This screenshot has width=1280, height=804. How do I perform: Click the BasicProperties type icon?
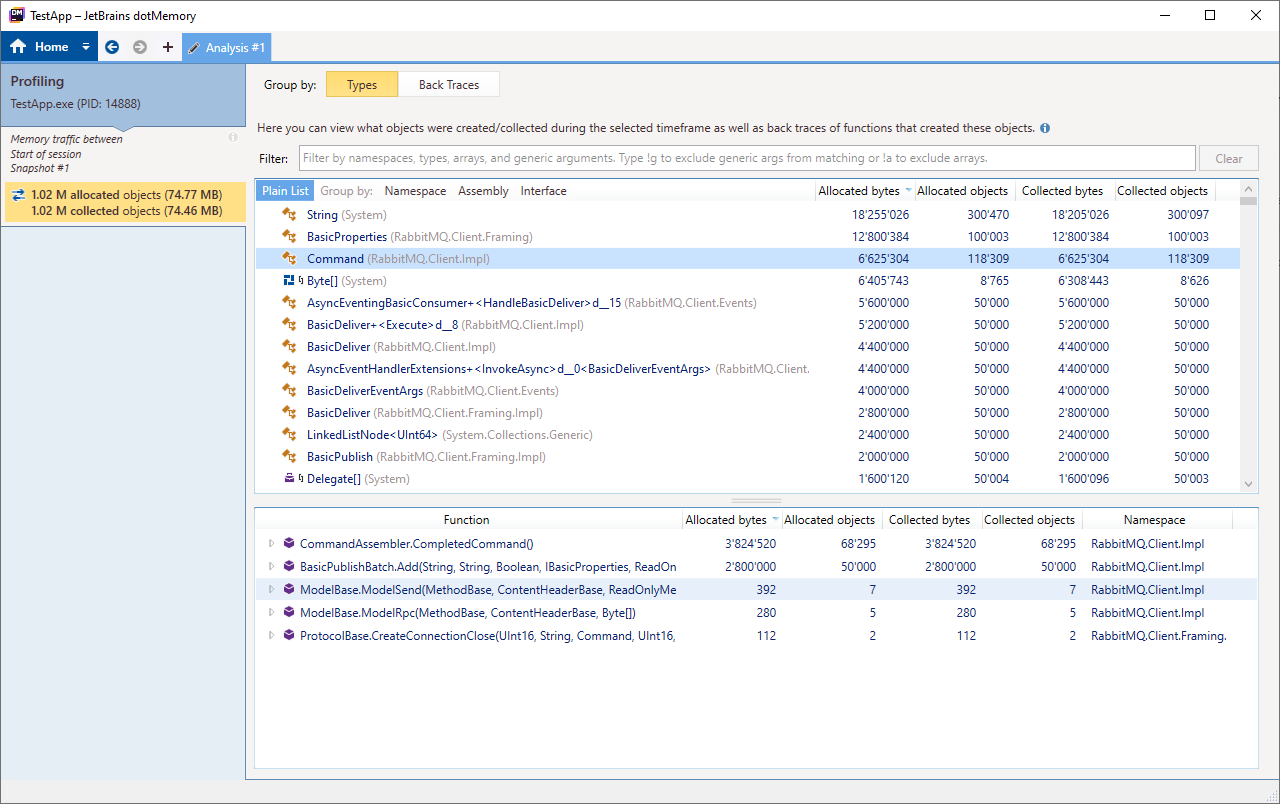click(x=290, y=237)
